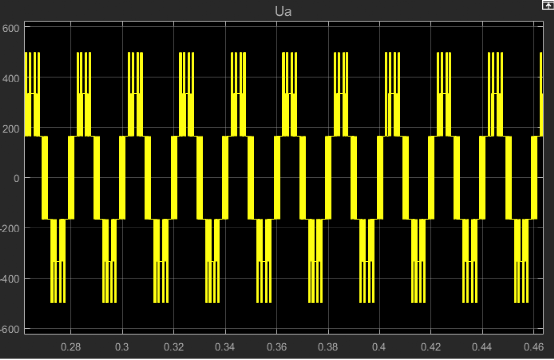Image resolution: width=554 pixels, height=360 pixels.
Task: Click the 0.44 tick label on time axis
Action: (482, 347)
